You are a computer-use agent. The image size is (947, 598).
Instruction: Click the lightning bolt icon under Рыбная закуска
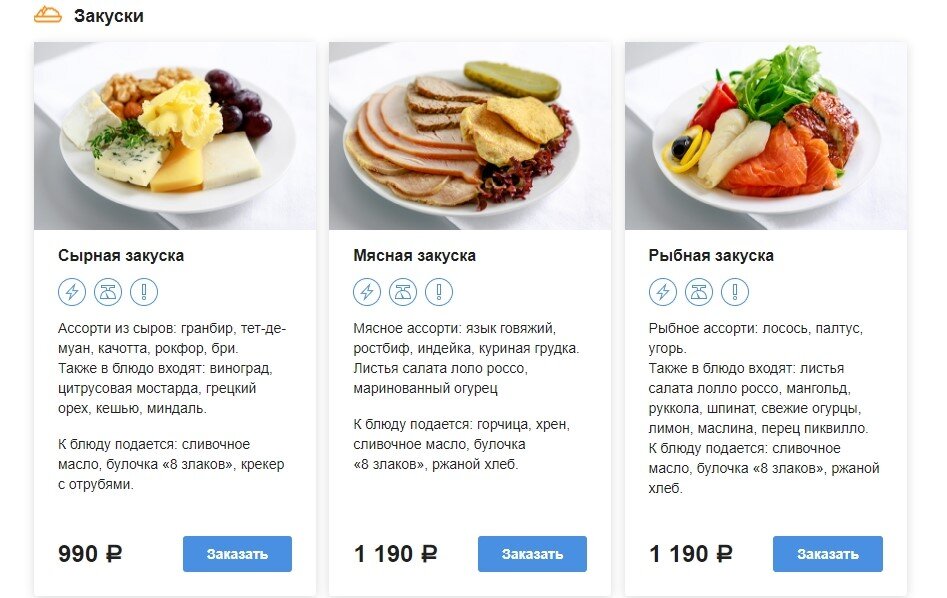pyautogui.click(x=663, y=292)
